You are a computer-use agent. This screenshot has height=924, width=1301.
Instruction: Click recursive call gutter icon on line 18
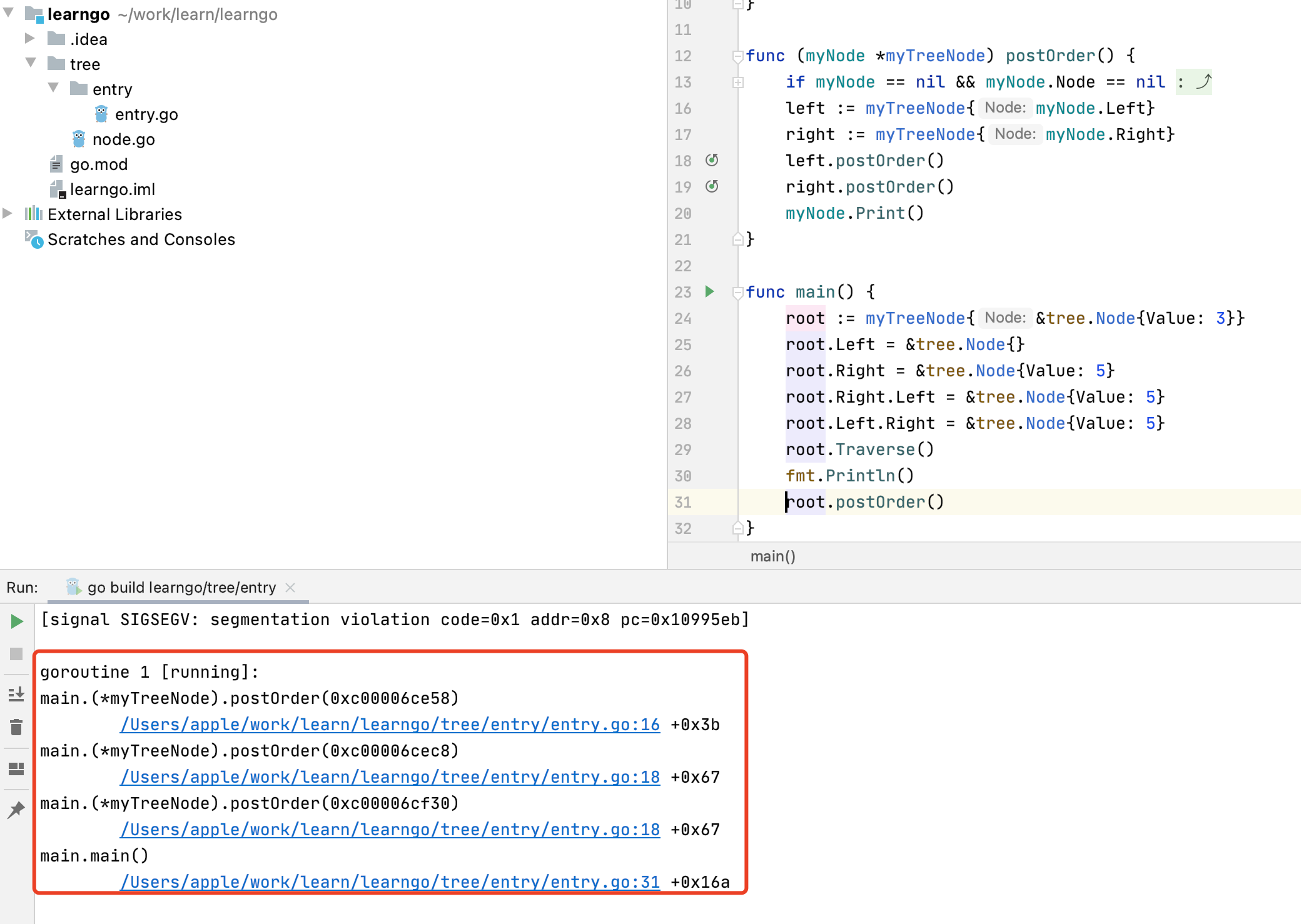(x=712, y=160)
